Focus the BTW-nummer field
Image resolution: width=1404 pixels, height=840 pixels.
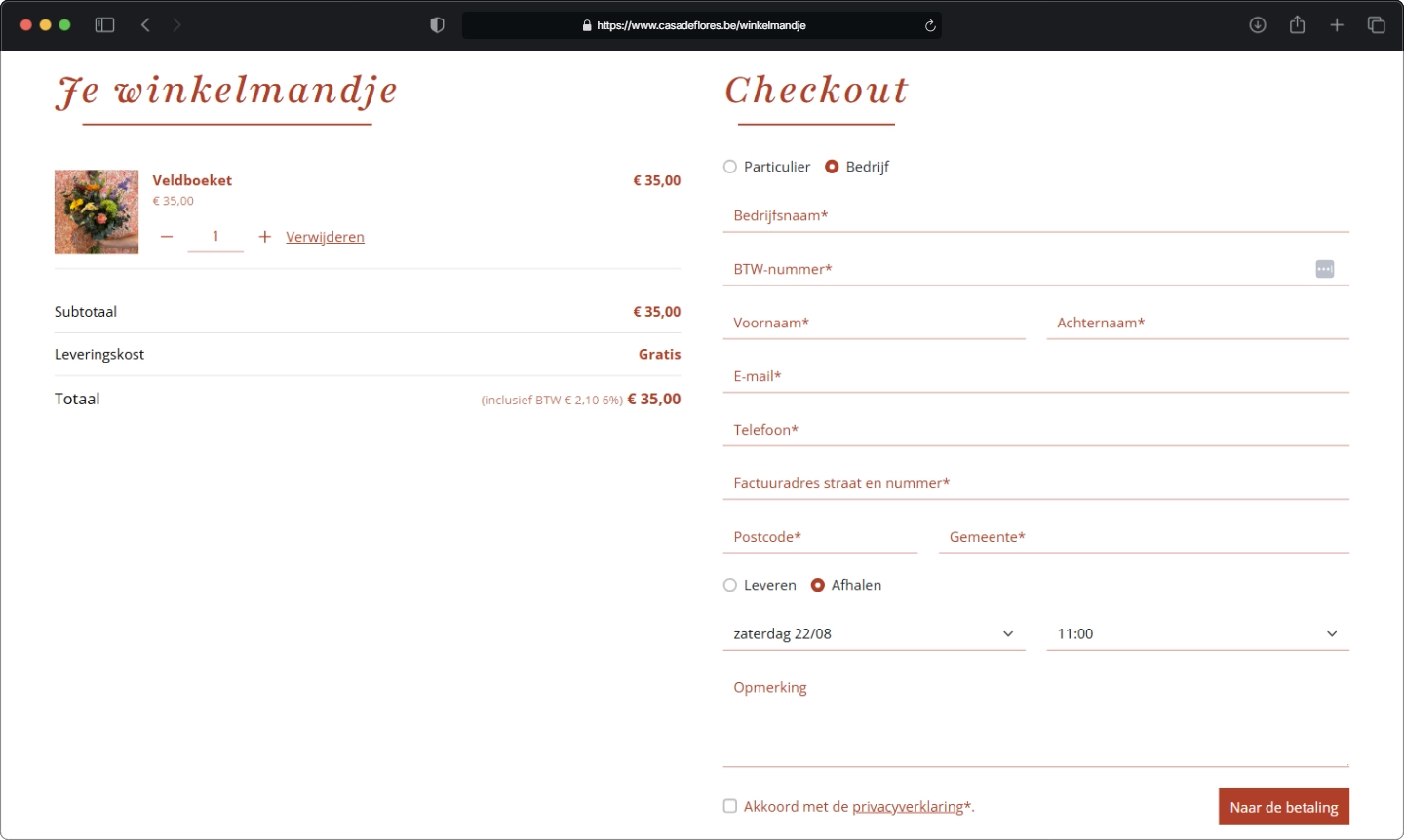[1035, 270]
